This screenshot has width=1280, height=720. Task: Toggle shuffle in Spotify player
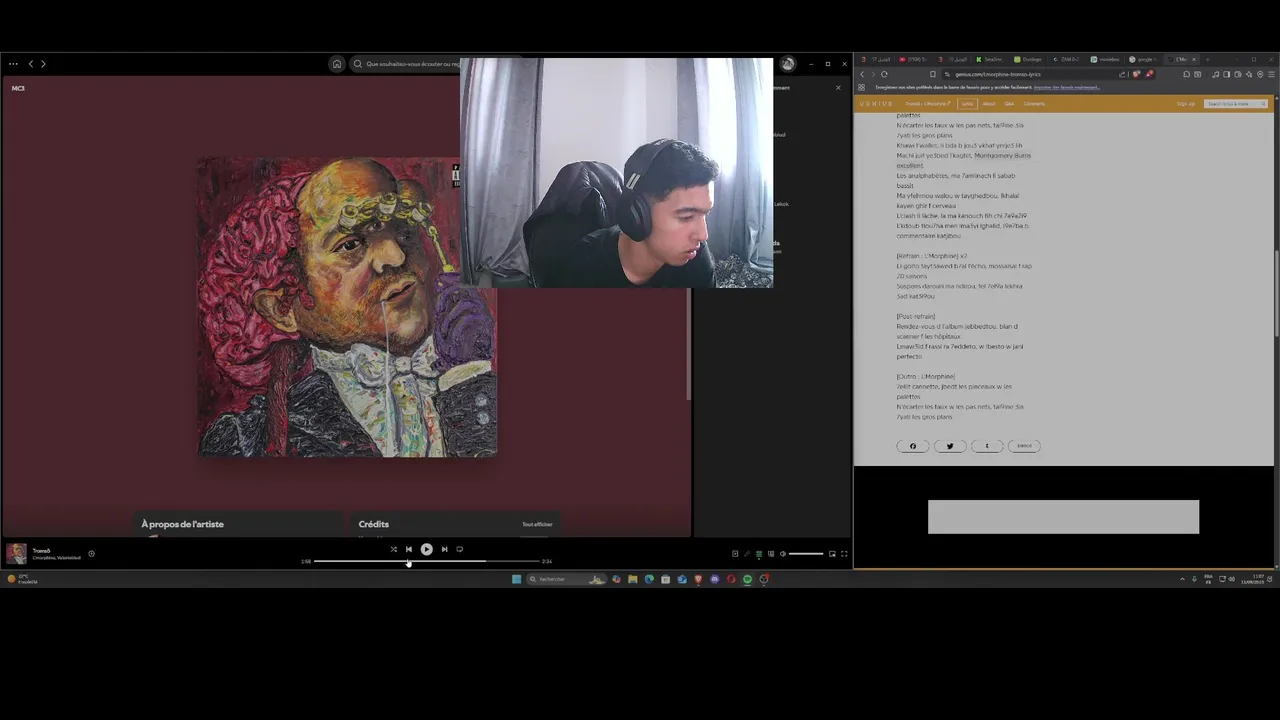click(x=393, y=549)
